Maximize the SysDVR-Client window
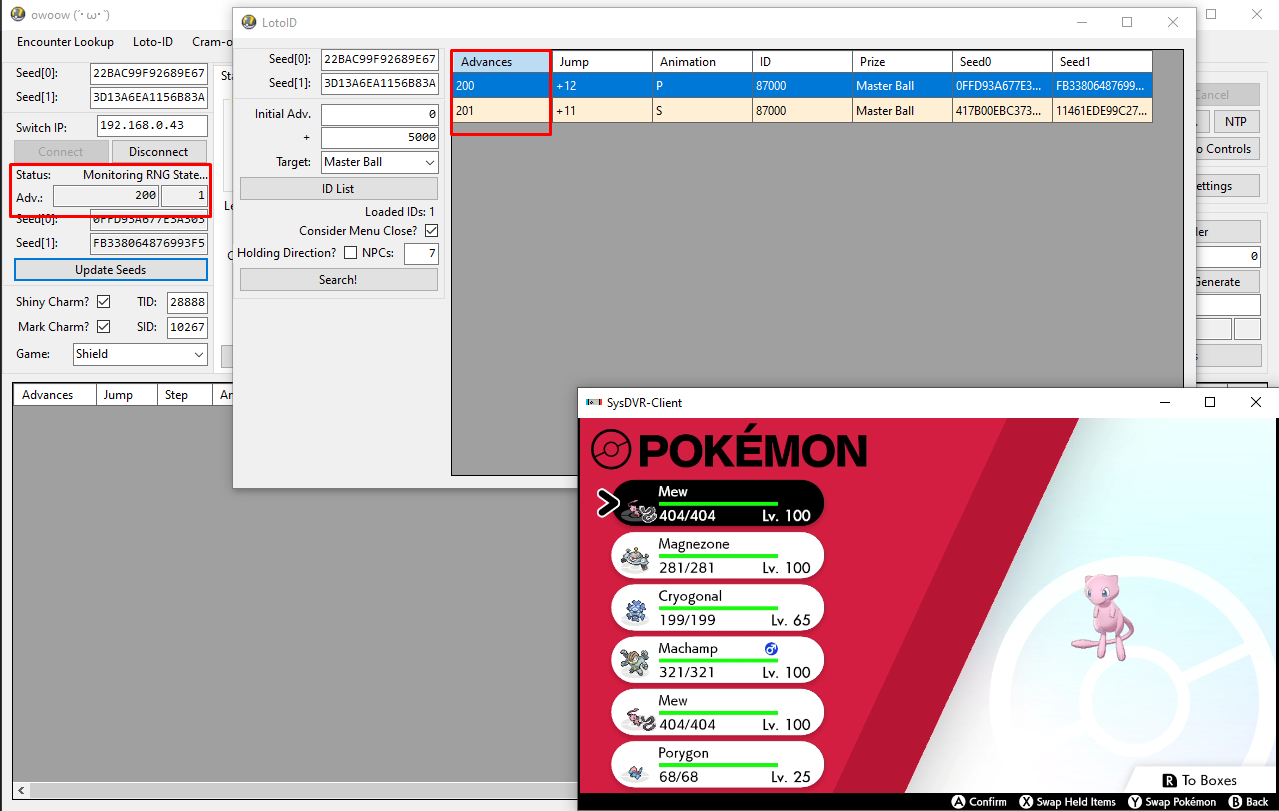The width and height of the screenshot is (1279, 811). (1210, 402)
